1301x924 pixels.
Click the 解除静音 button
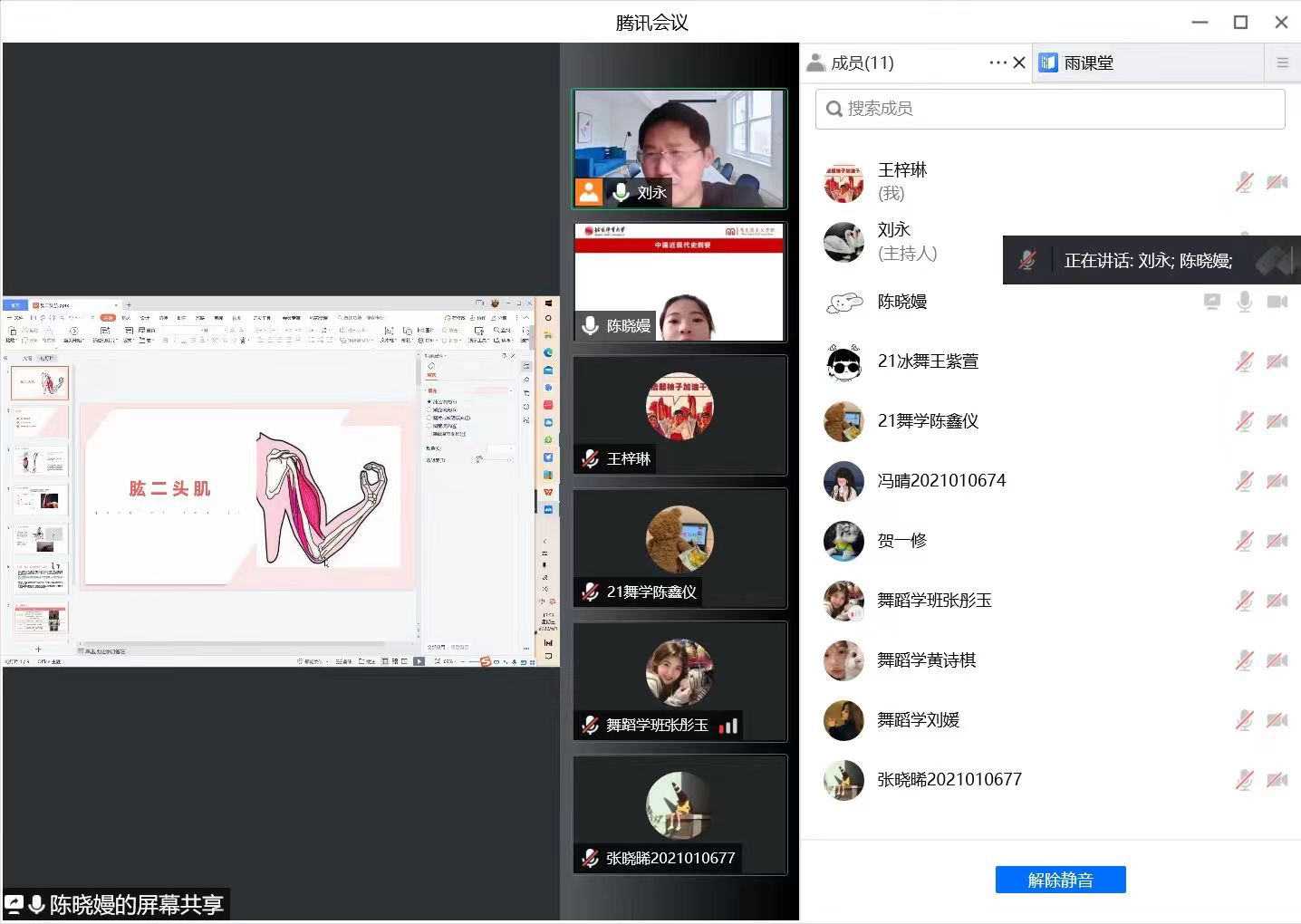pos(1060,879)
